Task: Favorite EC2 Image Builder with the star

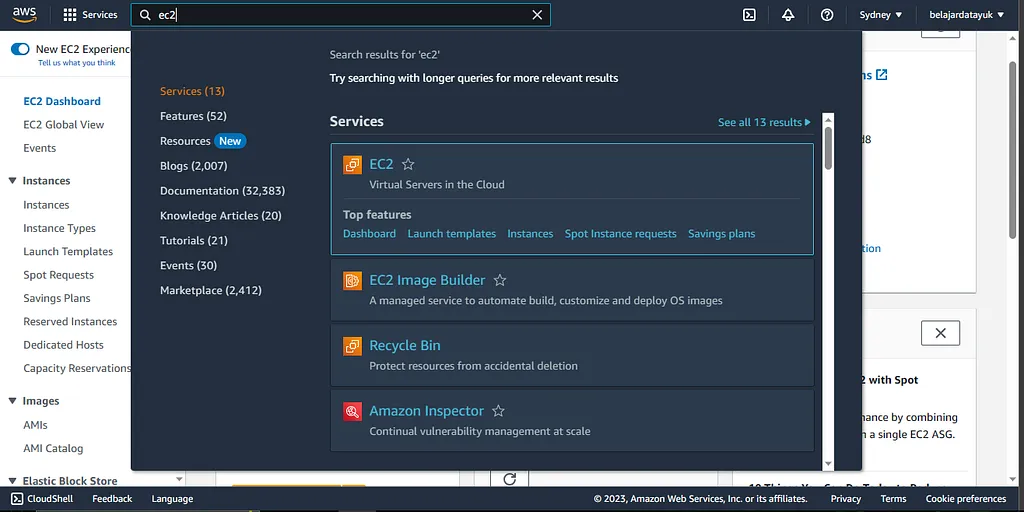Action: [x=500, y=280]
